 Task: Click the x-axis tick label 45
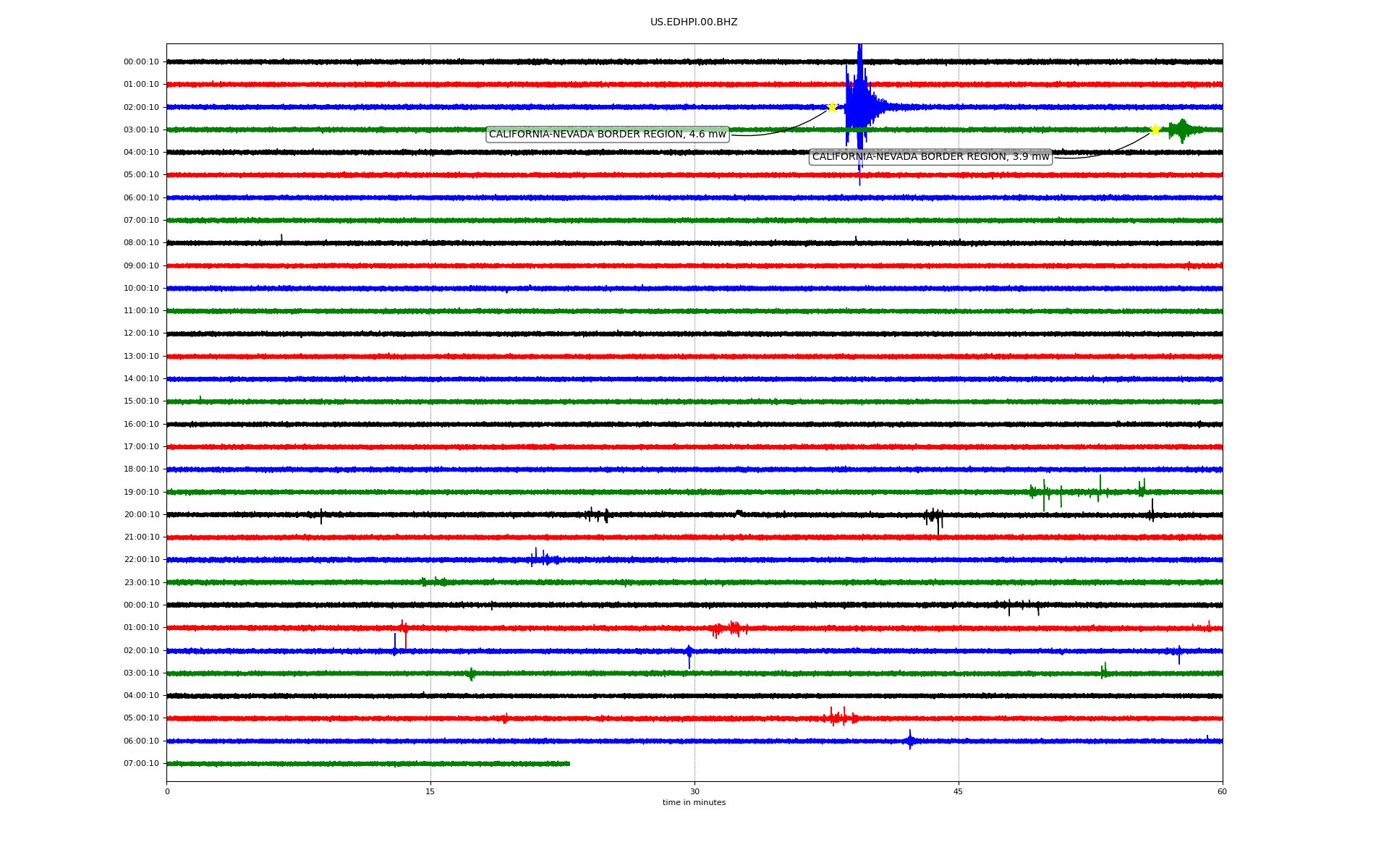(959, 791)
